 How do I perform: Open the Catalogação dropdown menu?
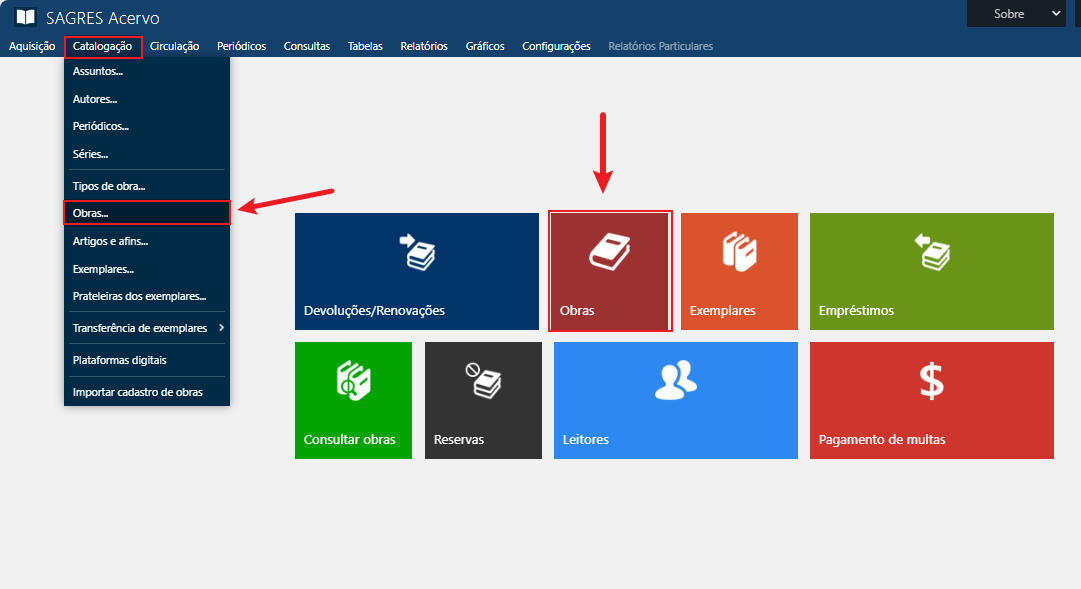(x=103, y=46)
